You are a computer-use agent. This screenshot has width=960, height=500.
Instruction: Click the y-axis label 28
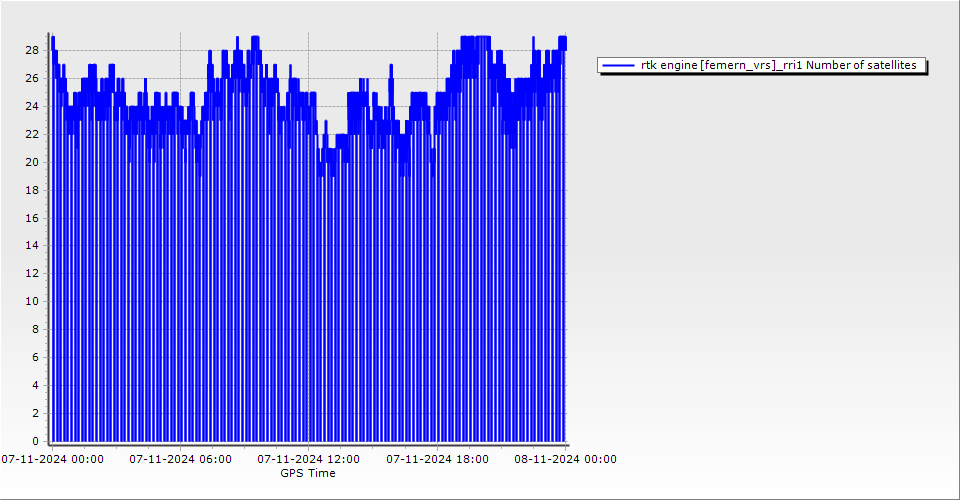32,50
